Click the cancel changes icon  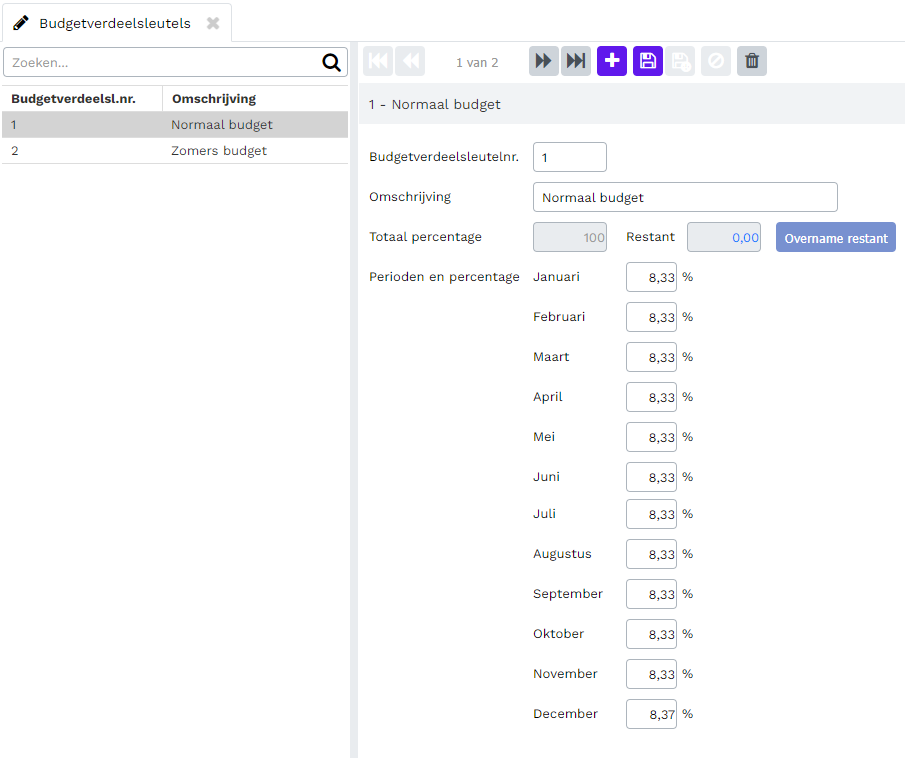click(716, 61)
